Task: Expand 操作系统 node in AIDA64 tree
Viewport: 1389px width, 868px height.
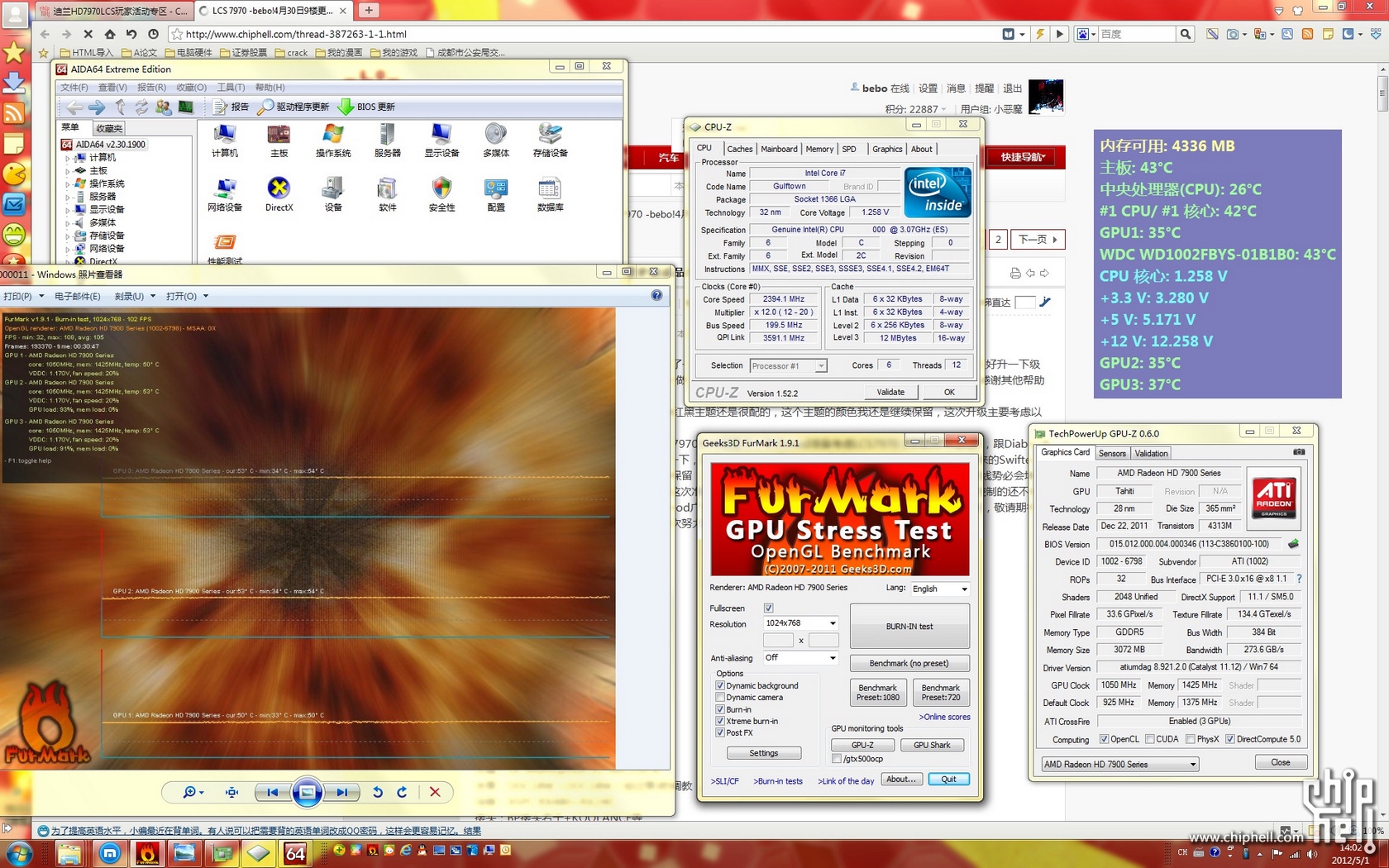Action: 68,184
